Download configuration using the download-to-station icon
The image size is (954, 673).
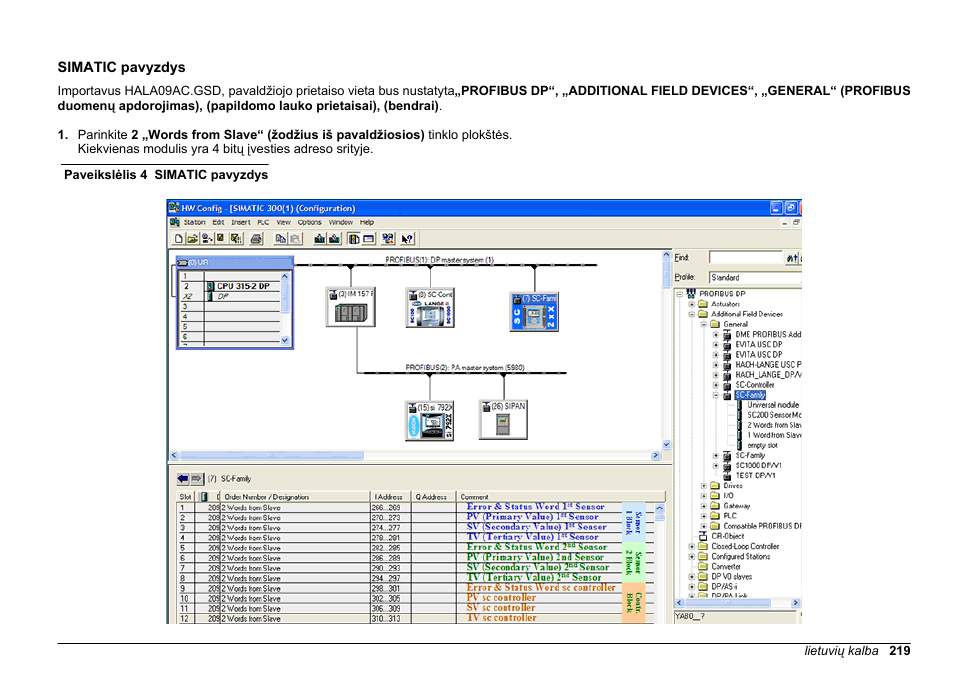tap(318, 238)
